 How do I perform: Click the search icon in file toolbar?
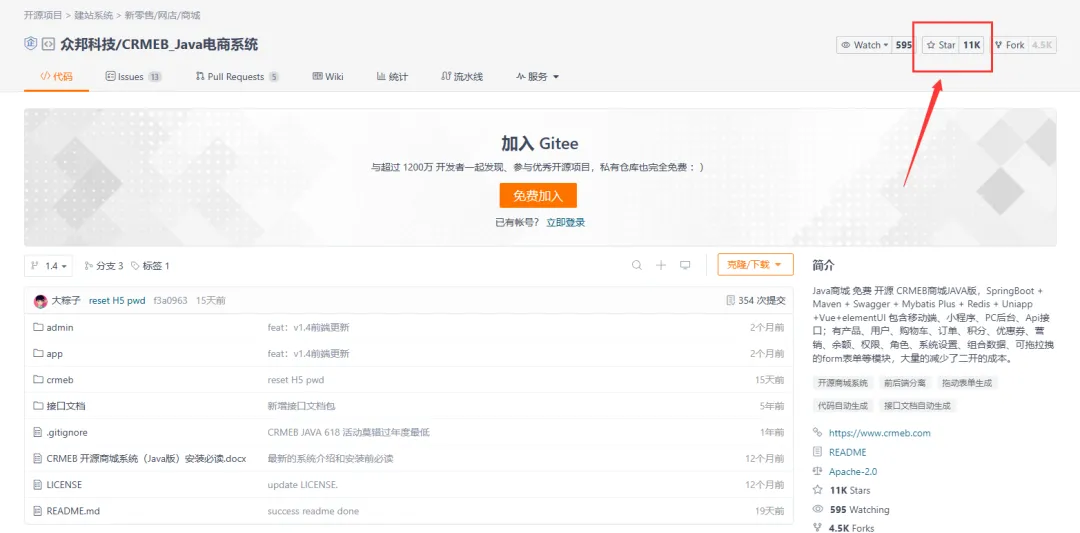click(637, 265)
